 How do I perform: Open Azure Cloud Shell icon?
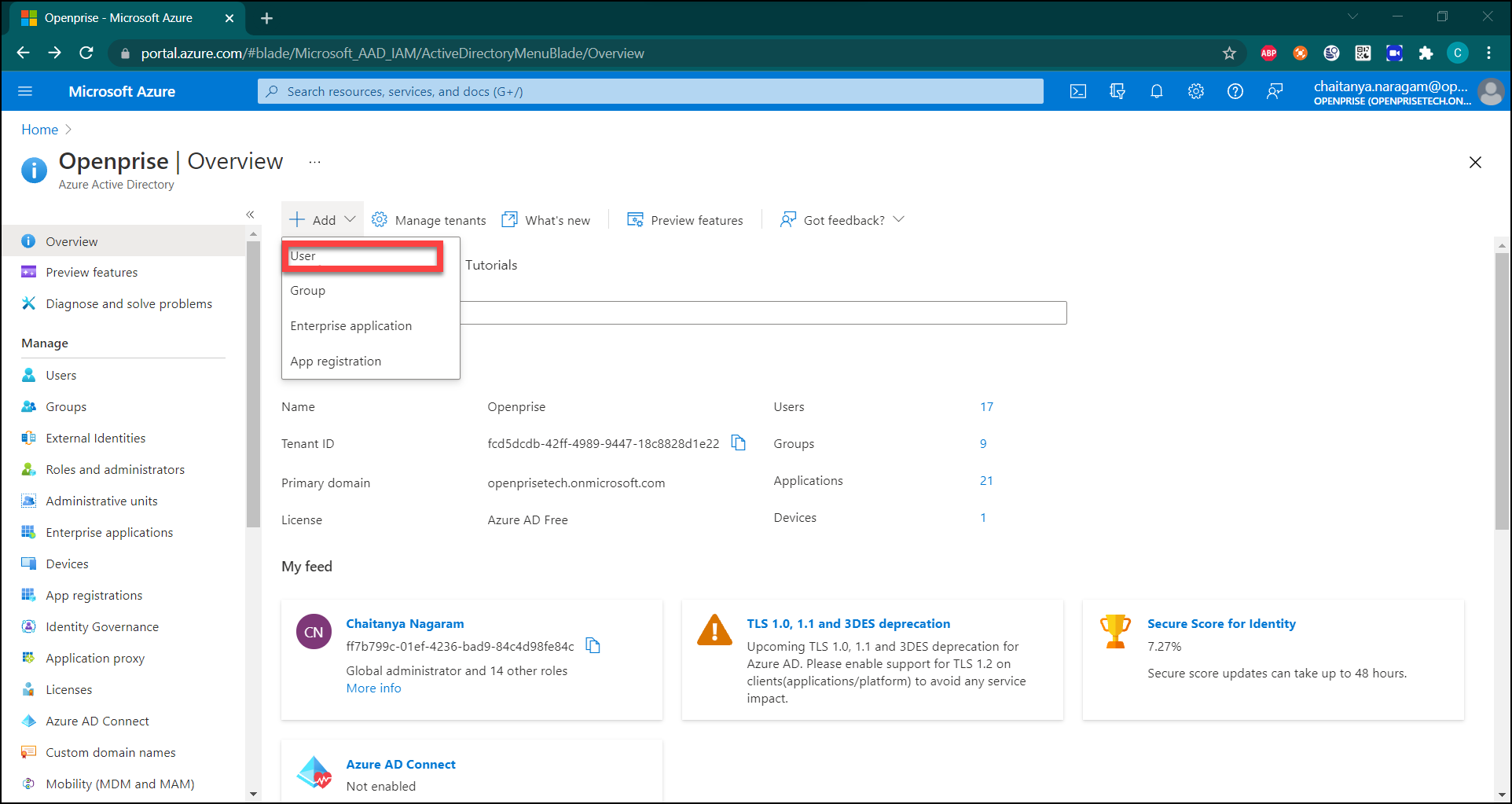1078,91
